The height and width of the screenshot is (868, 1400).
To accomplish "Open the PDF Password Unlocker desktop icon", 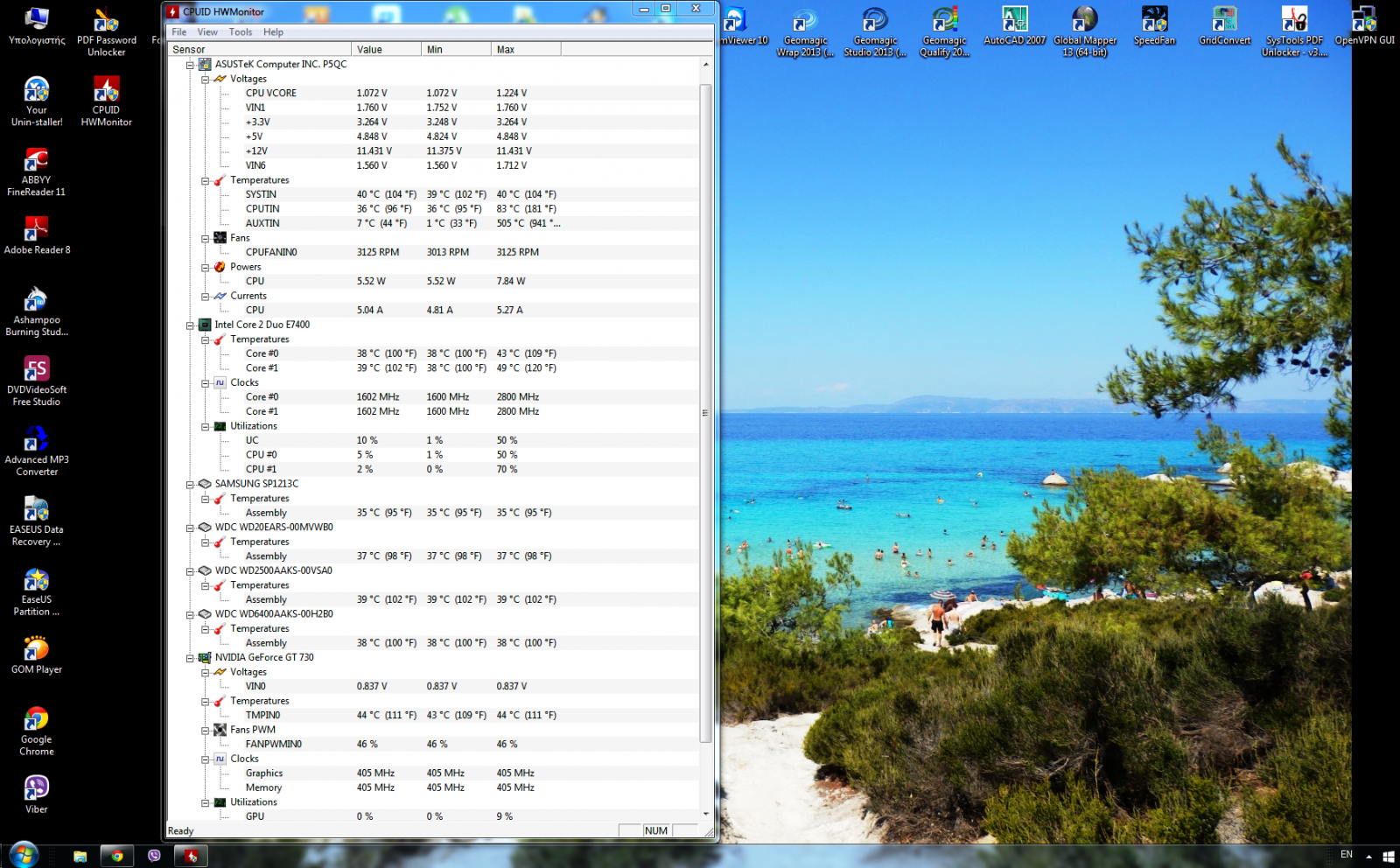I will 106,32.
